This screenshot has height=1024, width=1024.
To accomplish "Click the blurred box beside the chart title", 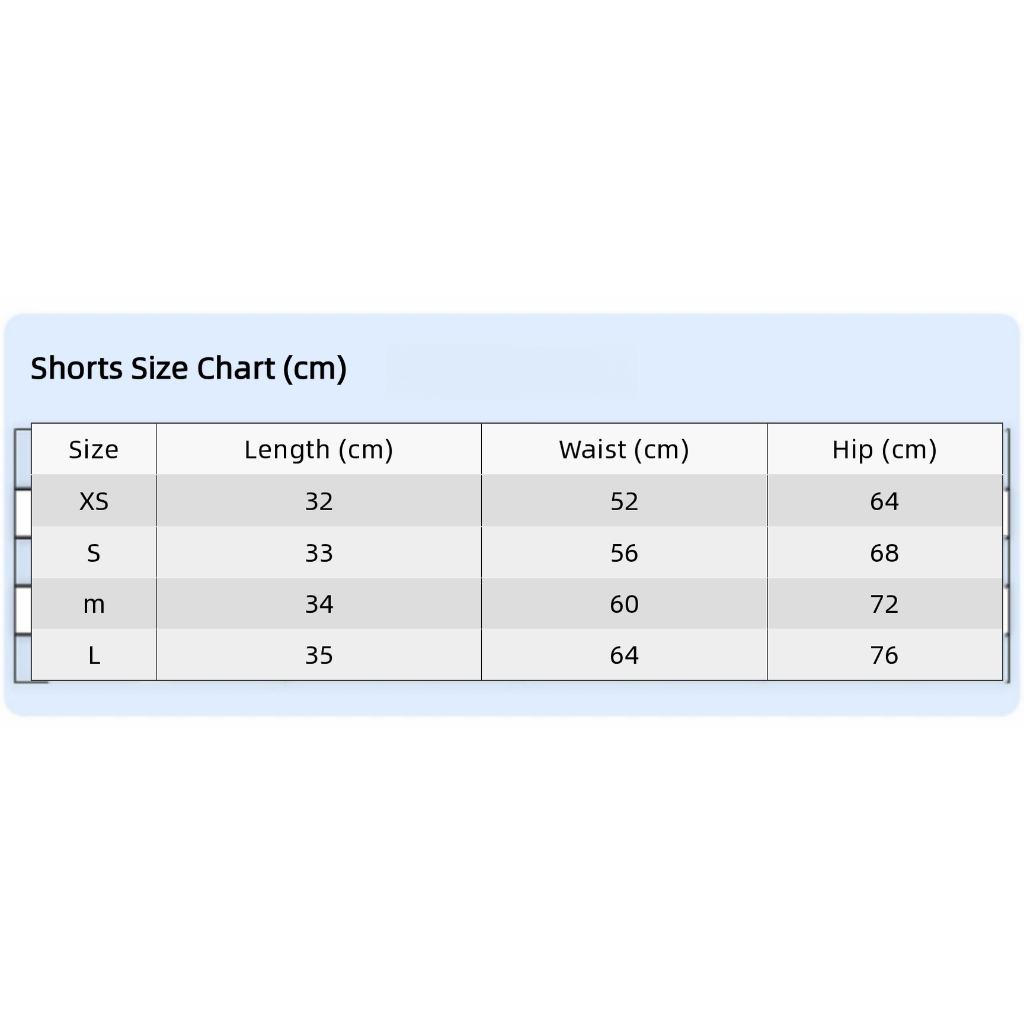I will [511, 369].
